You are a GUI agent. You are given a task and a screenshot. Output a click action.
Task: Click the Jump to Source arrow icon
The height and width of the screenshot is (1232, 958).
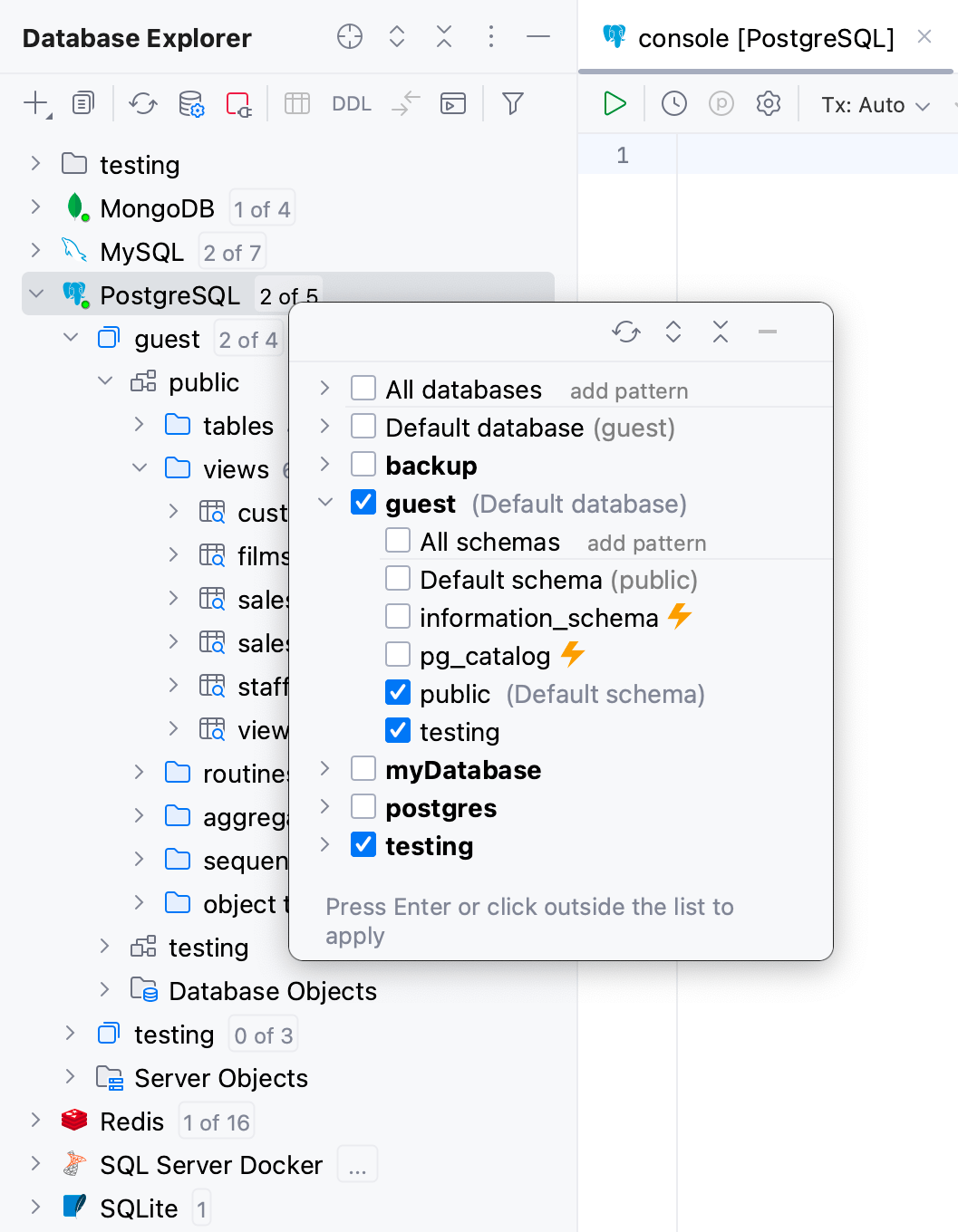pyautogui.click(x=406, y=103)
